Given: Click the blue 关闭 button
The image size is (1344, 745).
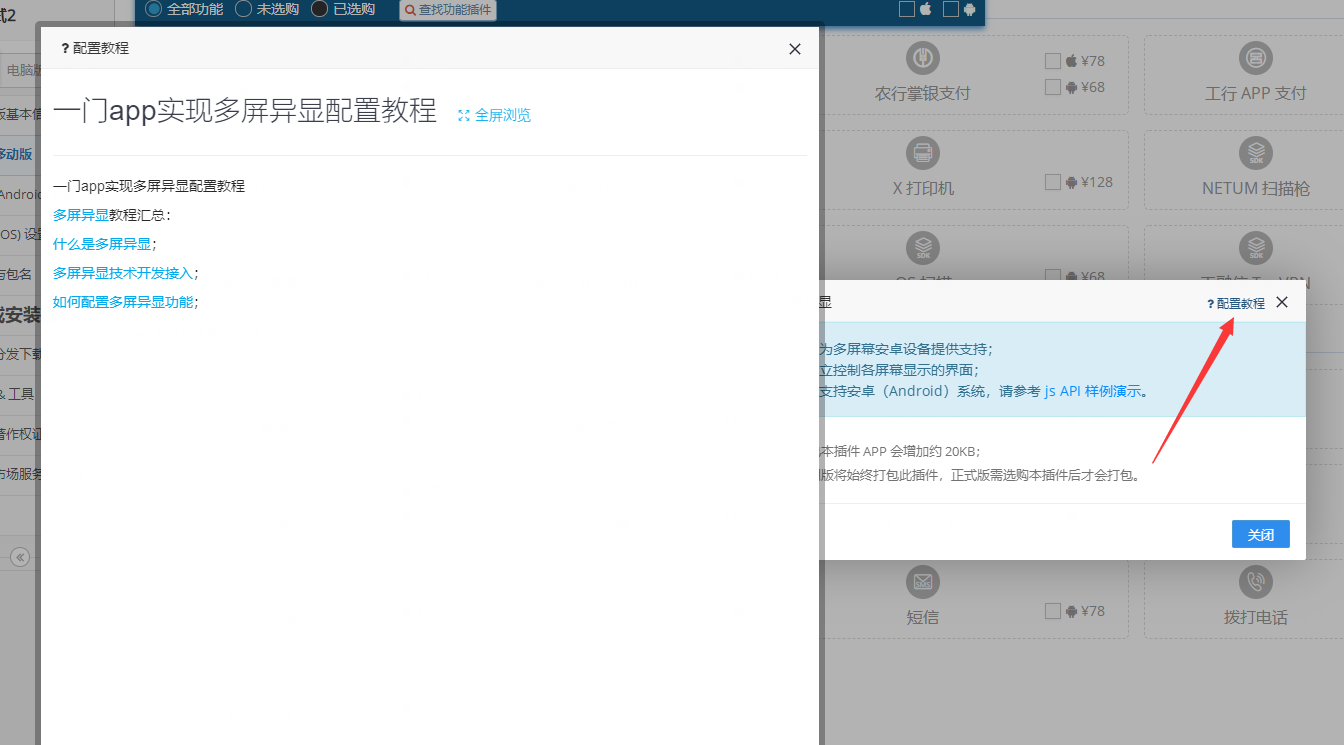Looking at the screenshot, I should tap(1261, 534).
